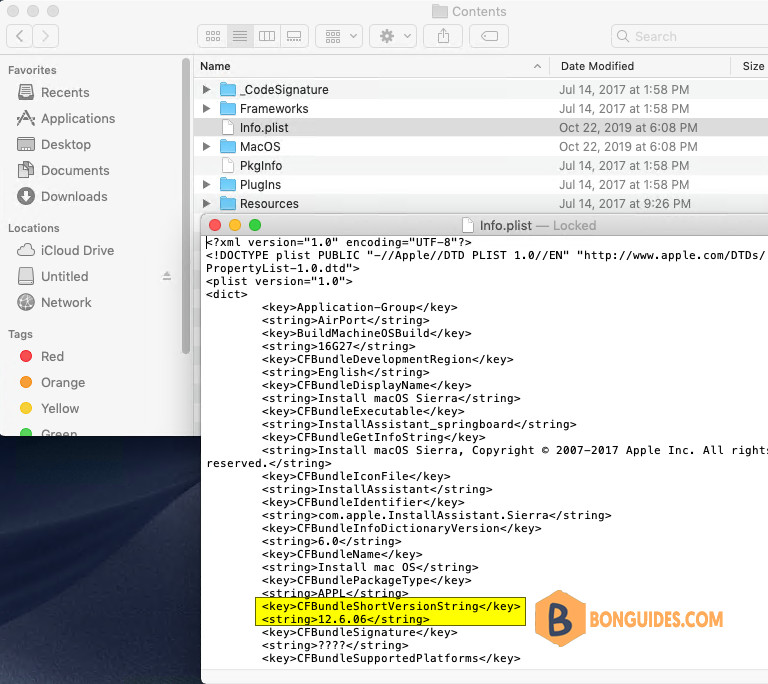
Task: Open Documents in sidebar
Action: tap(63, 170)
